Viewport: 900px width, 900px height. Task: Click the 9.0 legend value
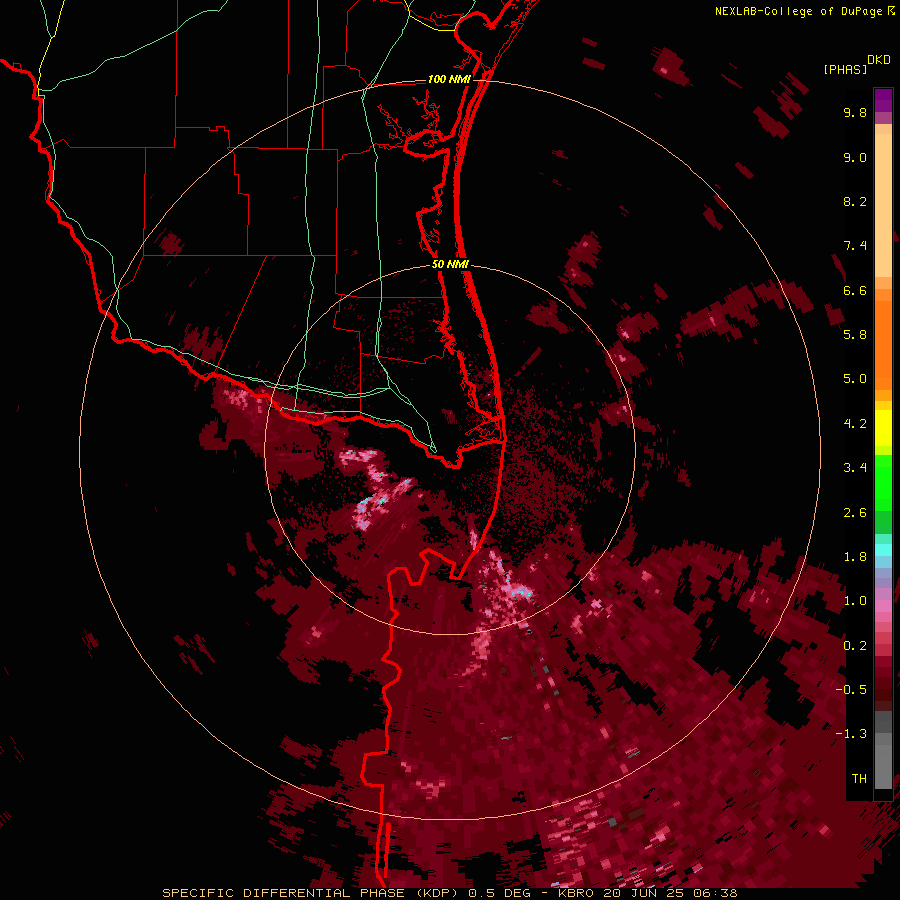[x=855, y=157]
